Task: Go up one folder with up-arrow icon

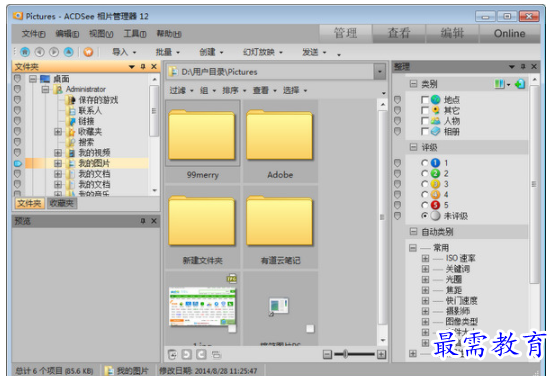Action: coord(68,52)
